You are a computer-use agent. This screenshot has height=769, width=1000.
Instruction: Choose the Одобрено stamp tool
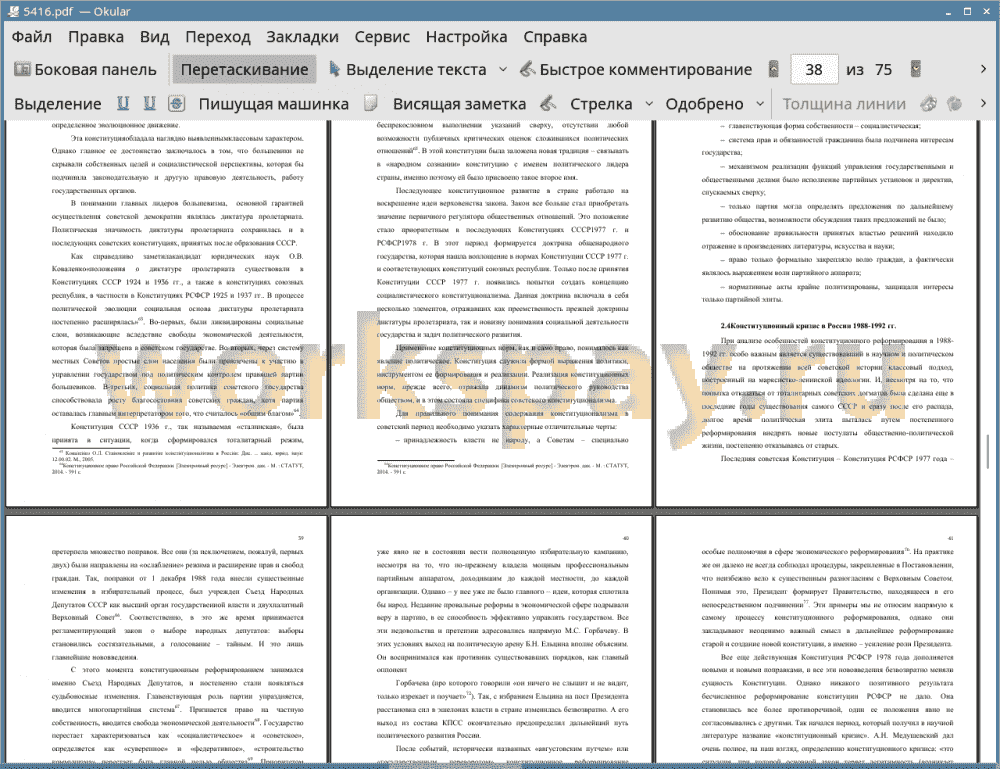click(x=704, y=104)
